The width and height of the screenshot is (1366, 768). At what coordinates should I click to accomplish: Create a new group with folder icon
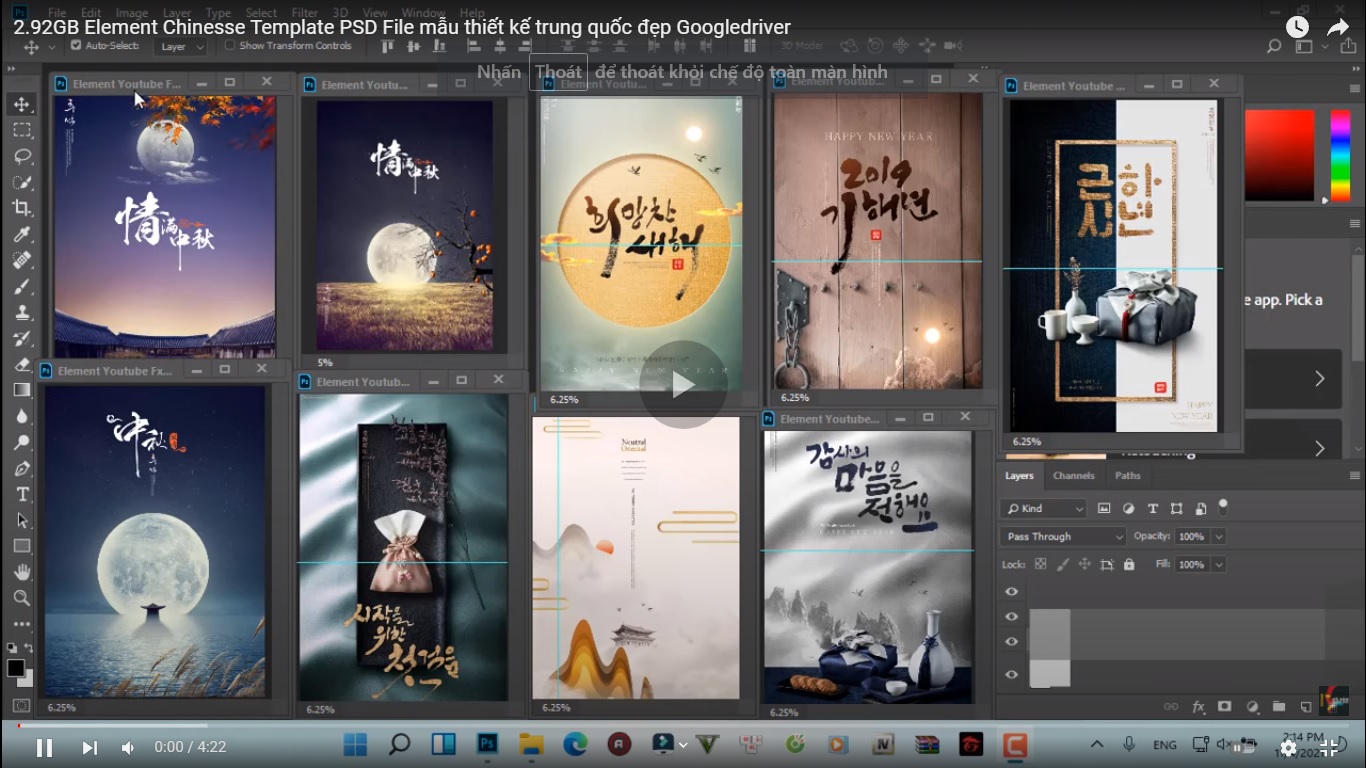point(1279,707)
